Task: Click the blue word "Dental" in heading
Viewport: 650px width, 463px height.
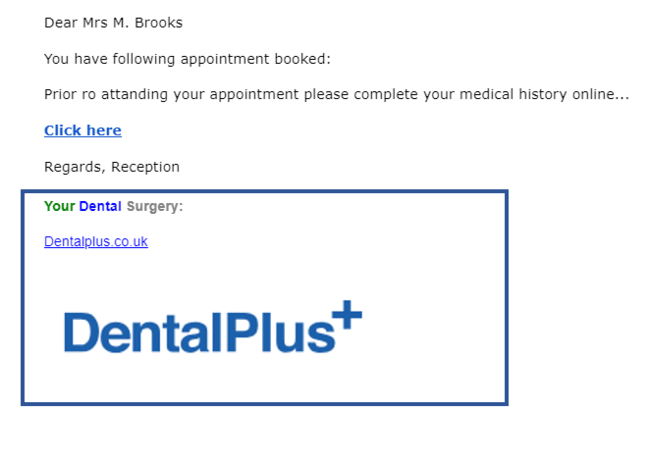Action: 100,206
